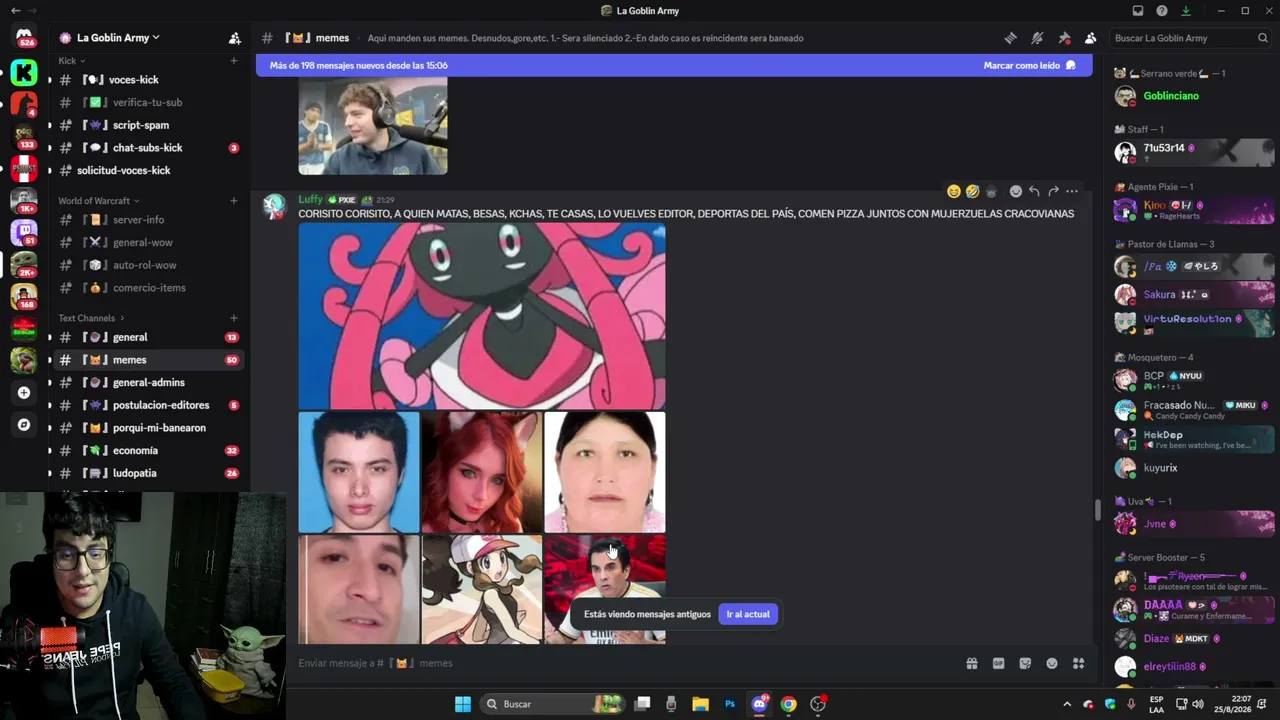Open the emoji picker in message bar
Viewport: 1280px width, 720px height.
(x=1052, y=663)
